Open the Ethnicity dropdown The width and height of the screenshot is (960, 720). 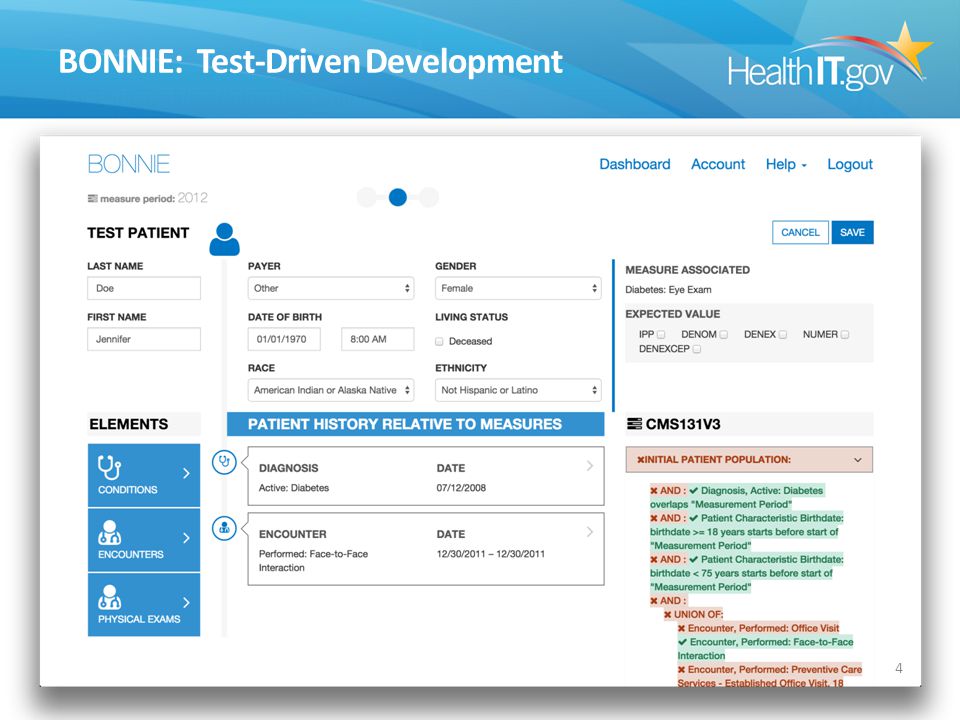518,390
